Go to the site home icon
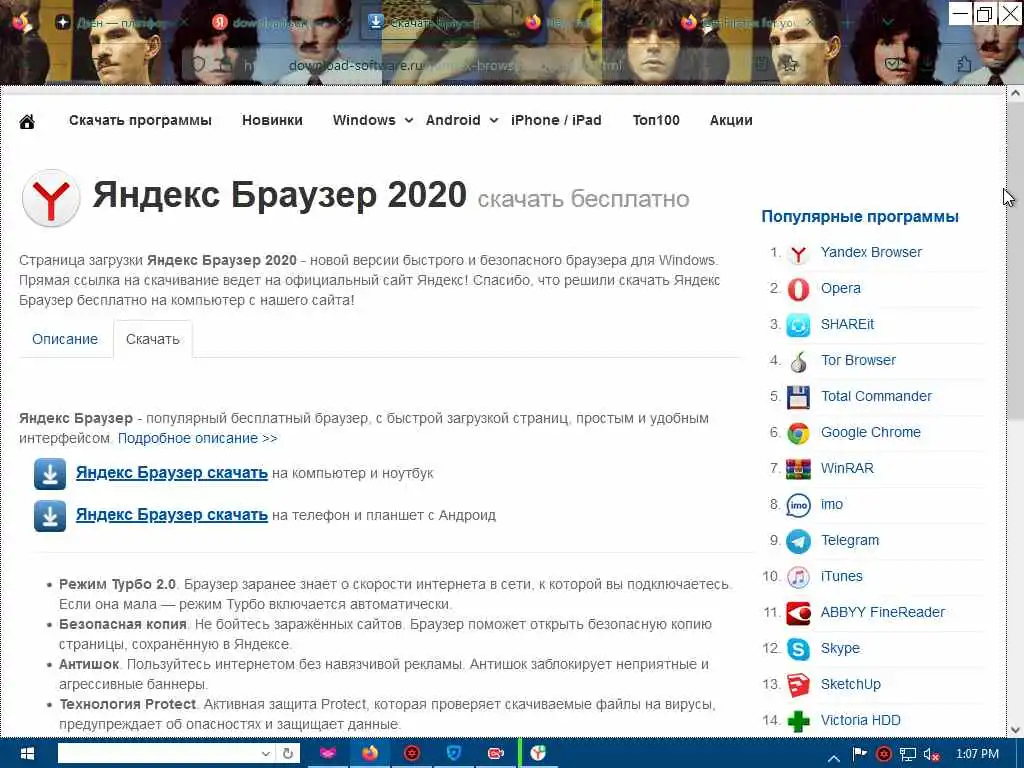The width and height of the screenshot is (1024, 768). pyautogui.click(x=27, y=121)
